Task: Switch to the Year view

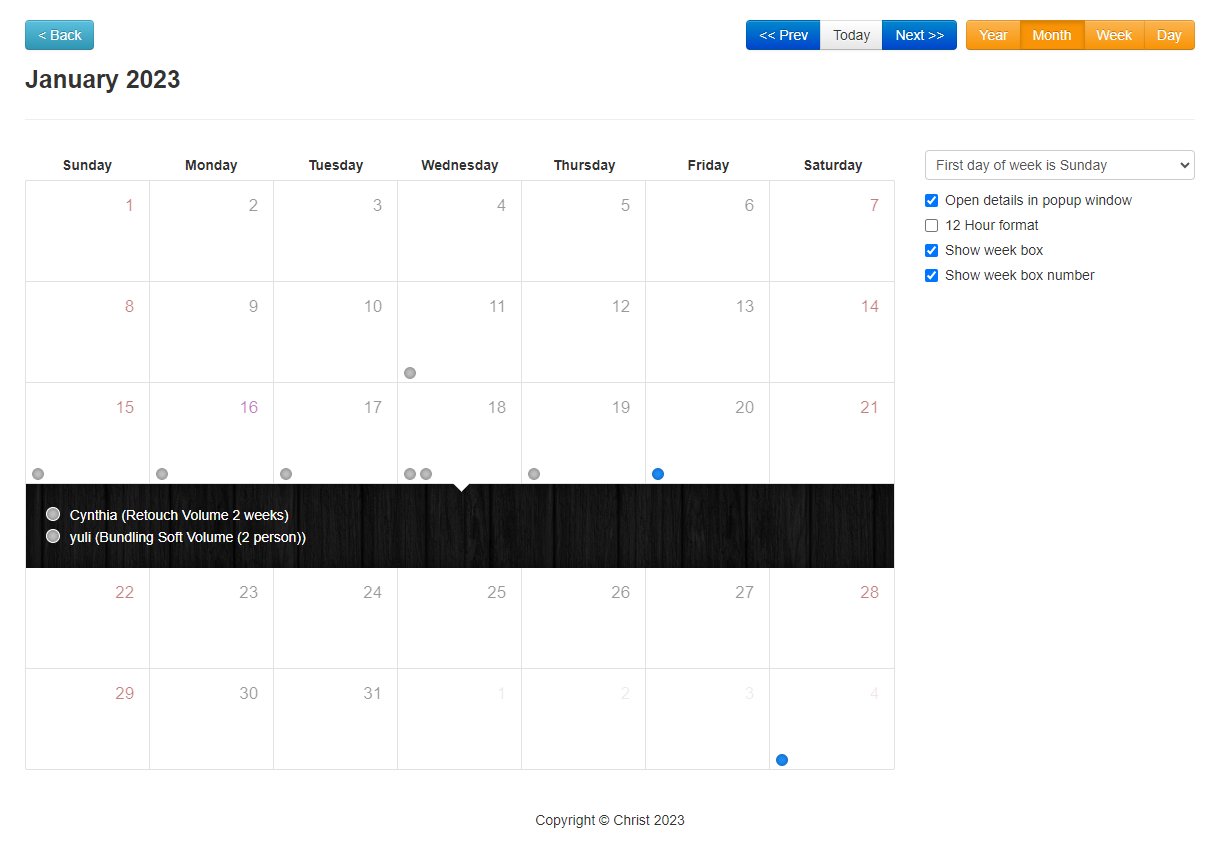Action: click(993, 35)
